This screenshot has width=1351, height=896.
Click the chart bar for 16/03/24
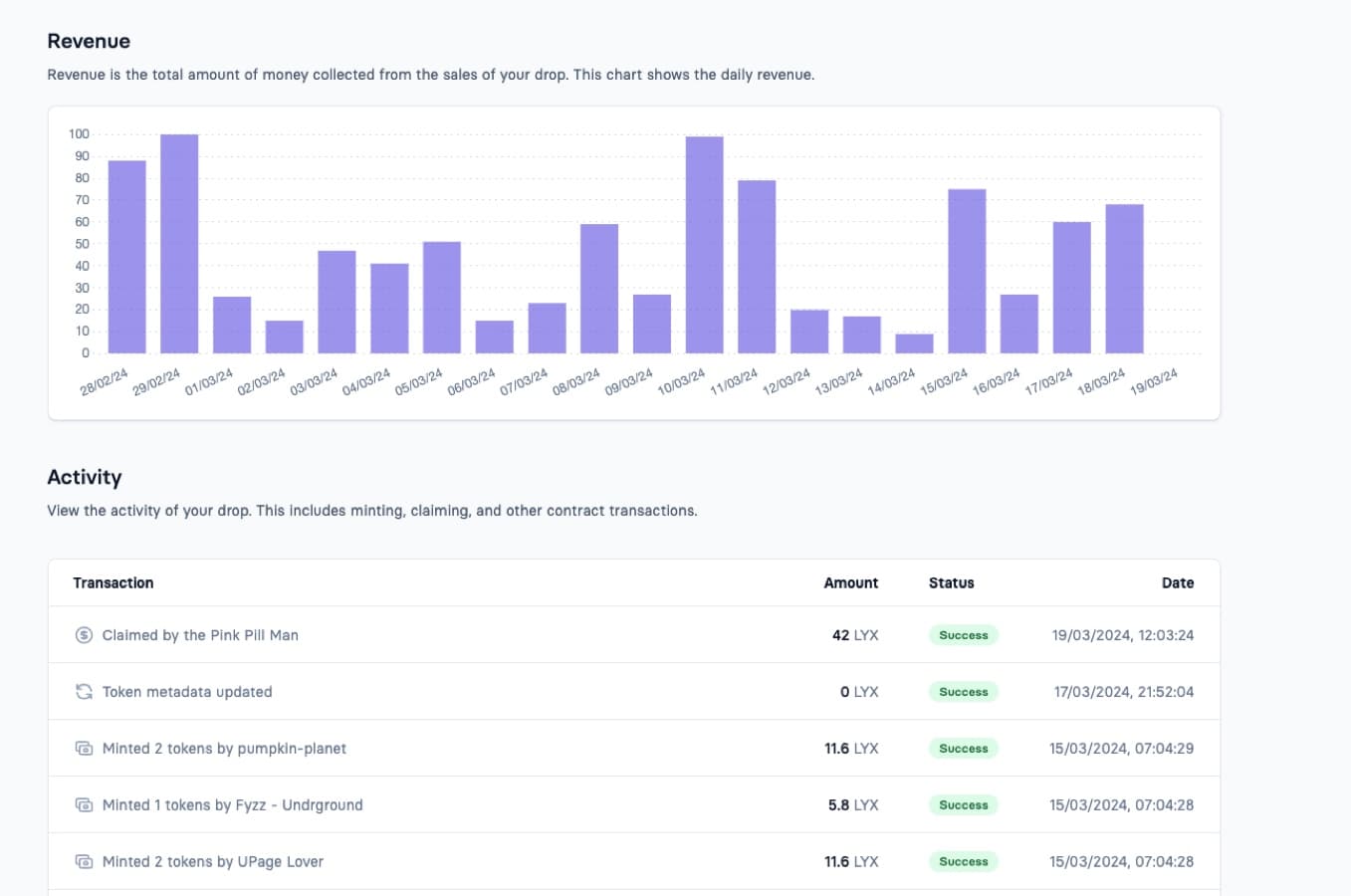(x=1019, y=325)
